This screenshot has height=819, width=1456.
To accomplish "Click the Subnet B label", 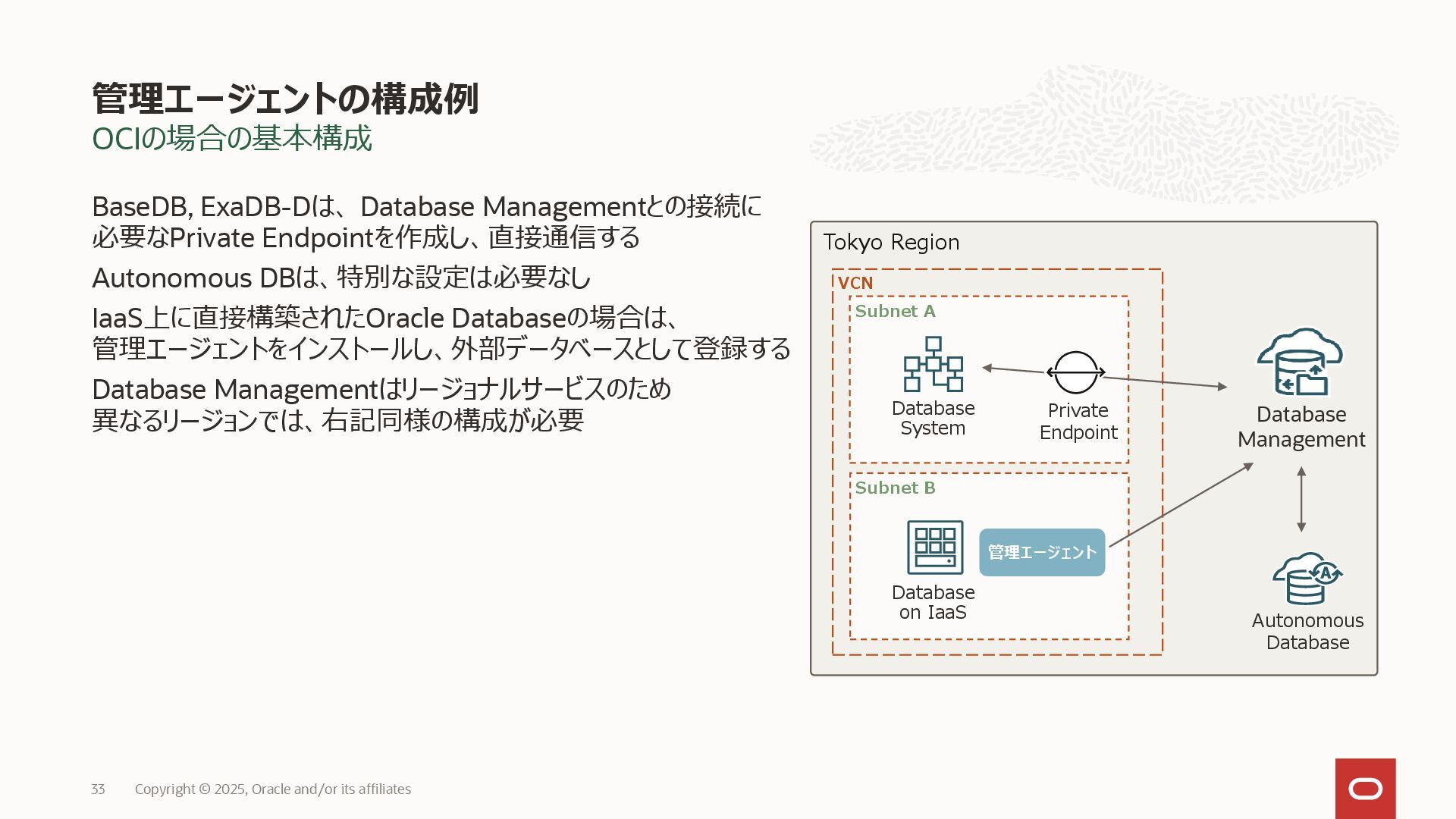I will (895, 488).
